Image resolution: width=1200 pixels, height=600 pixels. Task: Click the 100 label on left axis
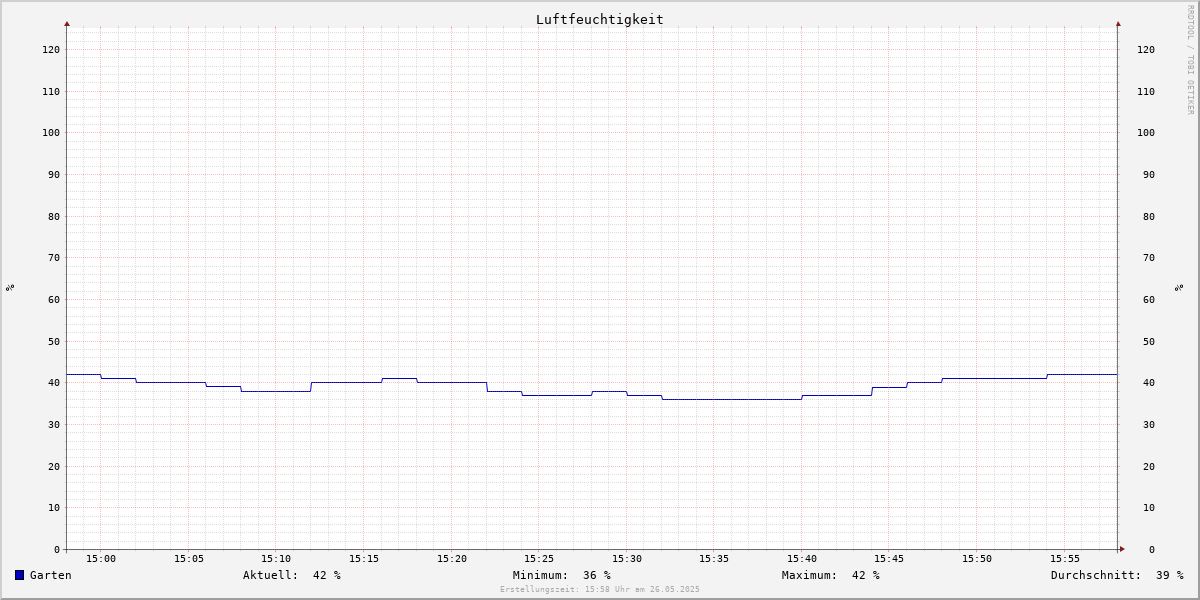pyautogui.click(x=51, y=133)
